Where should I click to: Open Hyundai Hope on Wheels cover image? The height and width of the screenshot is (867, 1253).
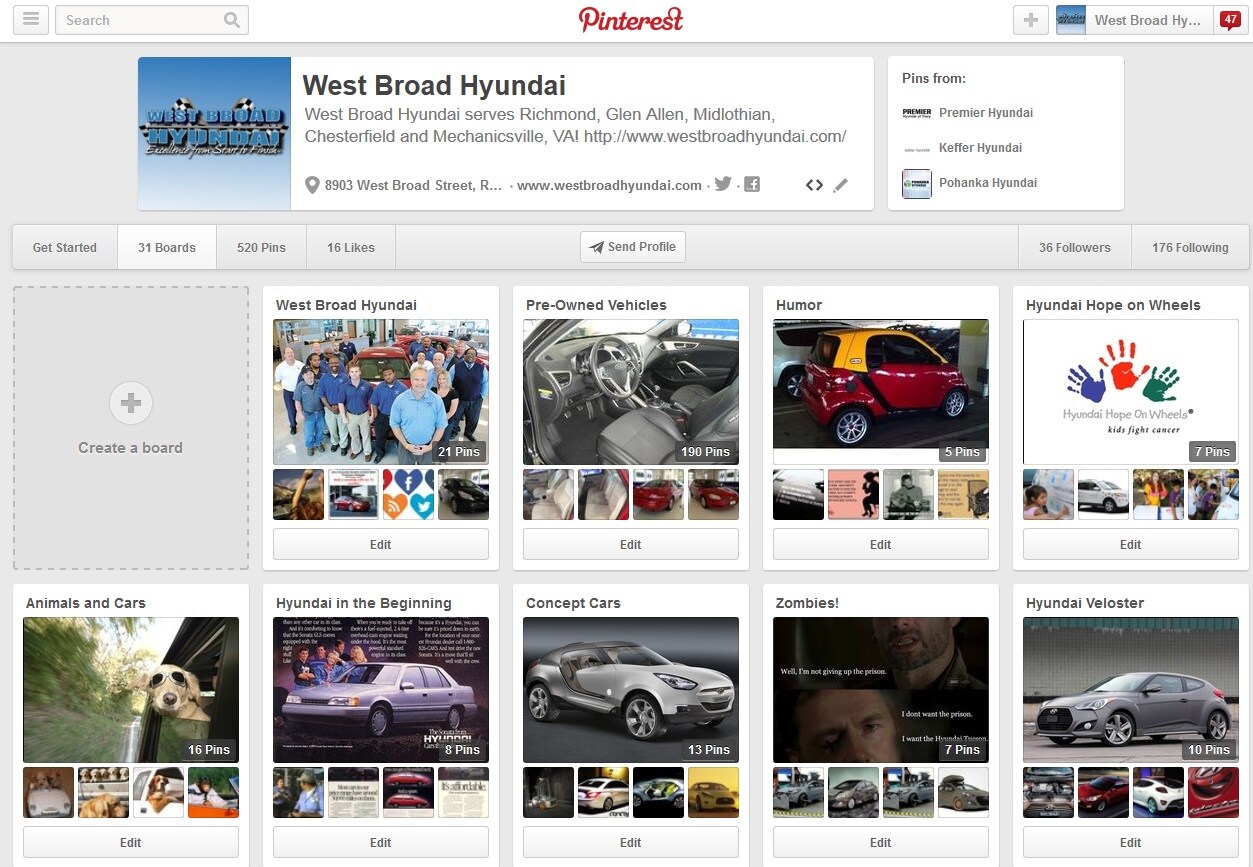click(x=1131, y=392)
